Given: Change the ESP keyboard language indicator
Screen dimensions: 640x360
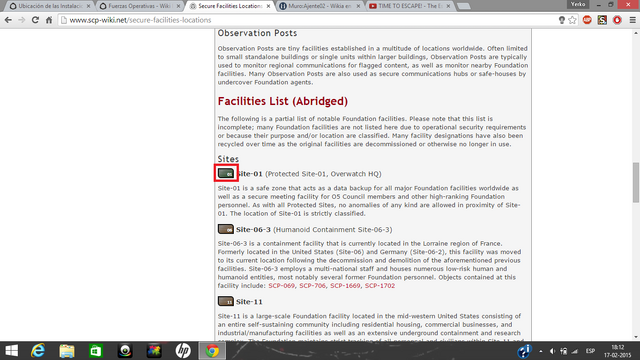Looking at the screenshot, I should point(590,351).
